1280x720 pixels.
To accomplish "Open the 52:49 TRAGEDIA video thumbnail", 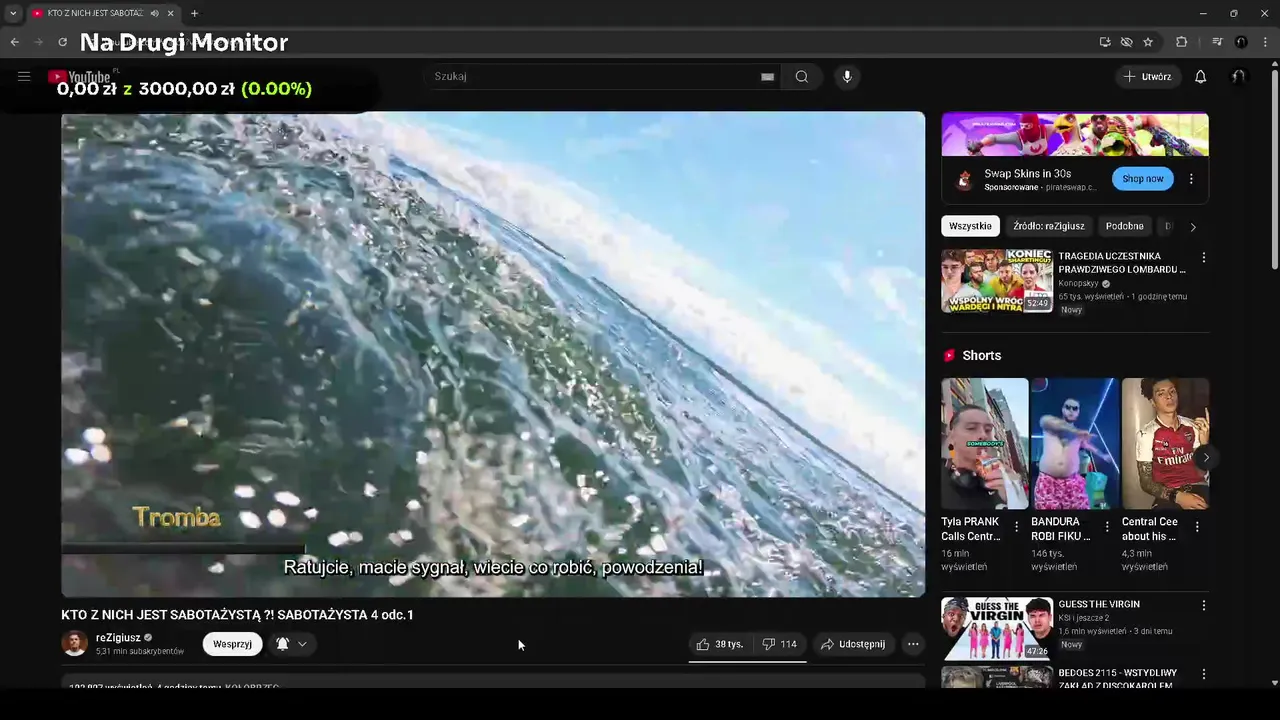I will tap(997, 281).
